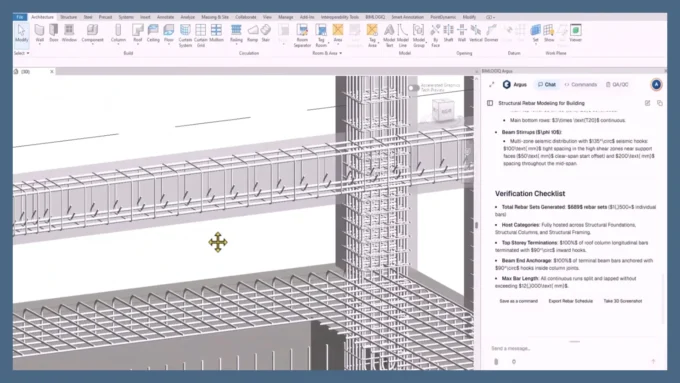The height and width of the screenshot is (383, 680).
Task: Click the Tag Room tool
Action: [x=321, y=36]
